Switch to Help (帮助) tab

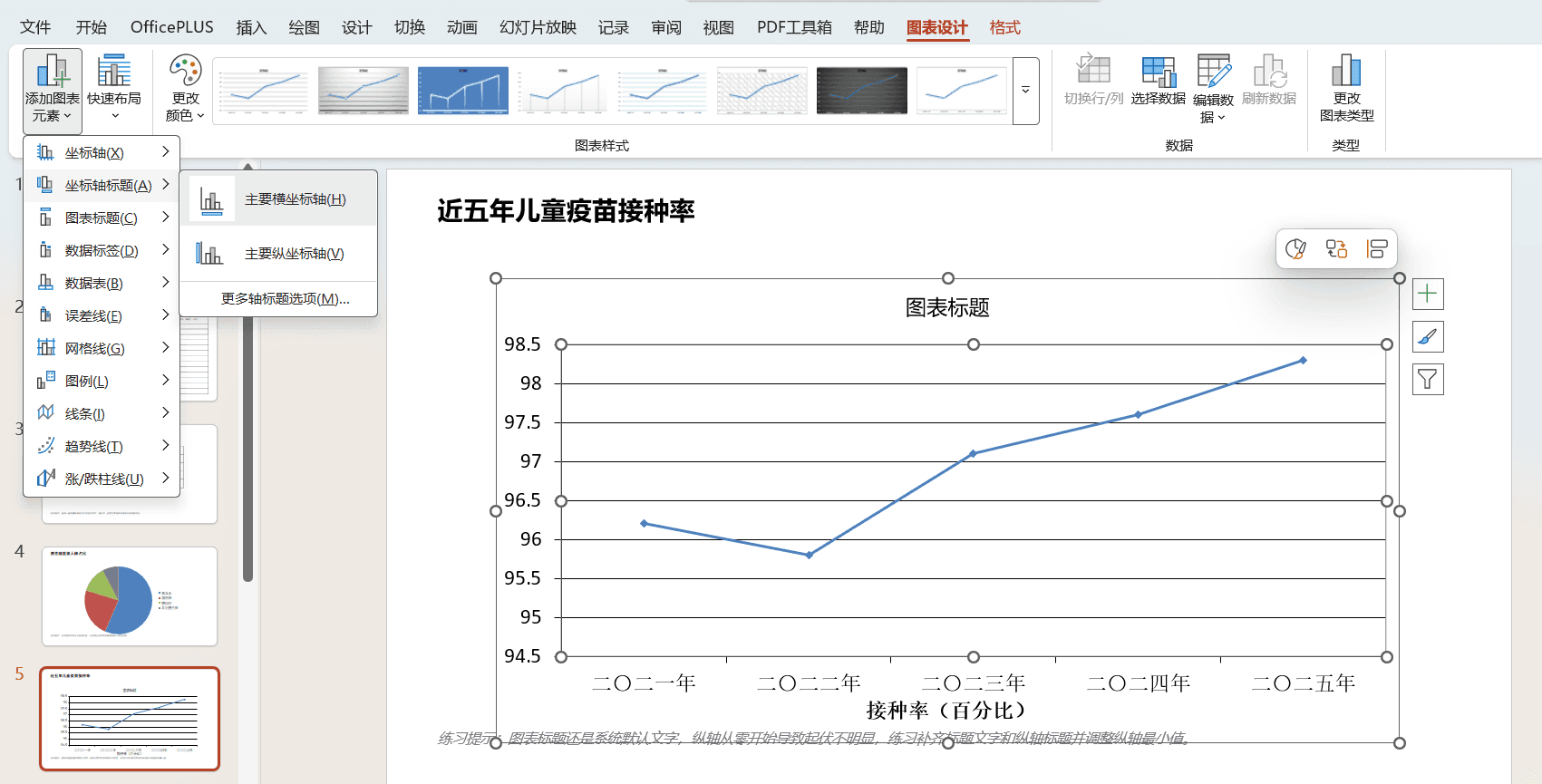pos(869,27)
